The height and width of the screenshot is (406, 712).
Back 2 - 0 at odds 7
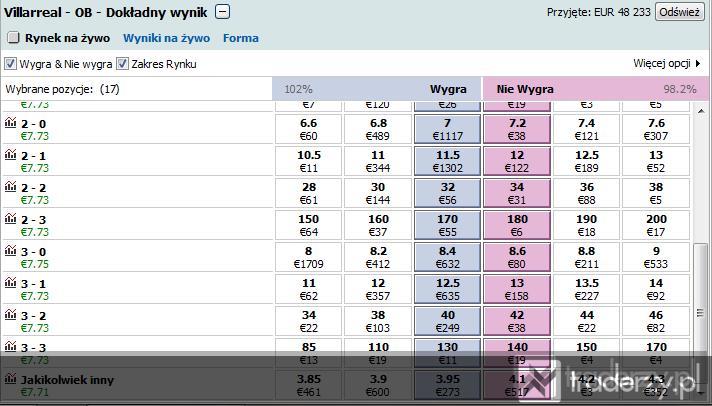click(x=447, y=129)
